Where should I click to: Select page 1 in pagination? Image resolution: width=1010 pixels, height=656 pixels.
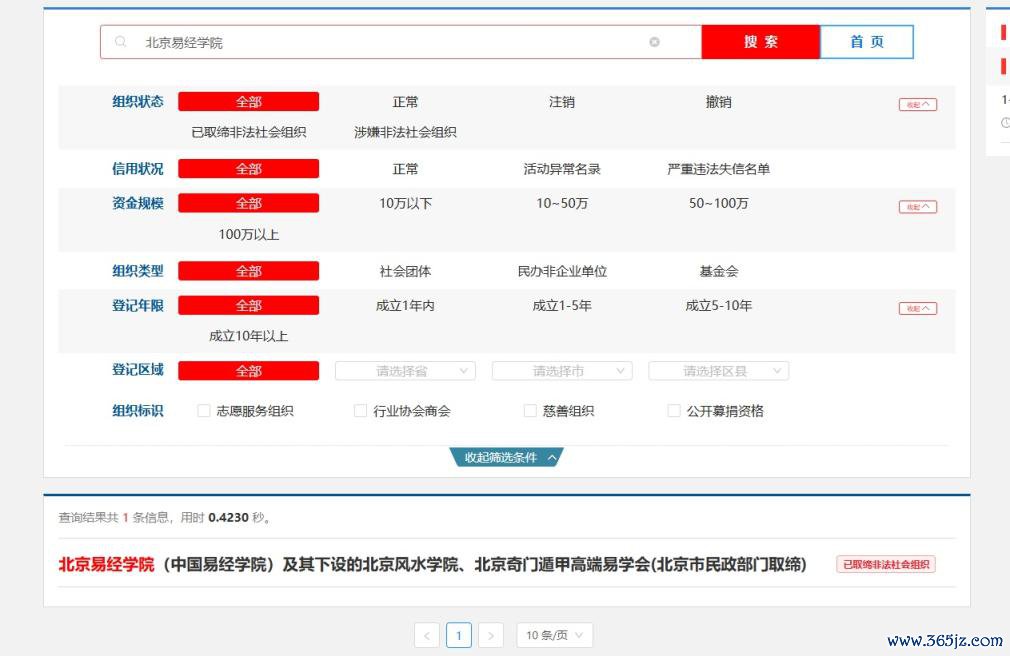coord(459,635)
